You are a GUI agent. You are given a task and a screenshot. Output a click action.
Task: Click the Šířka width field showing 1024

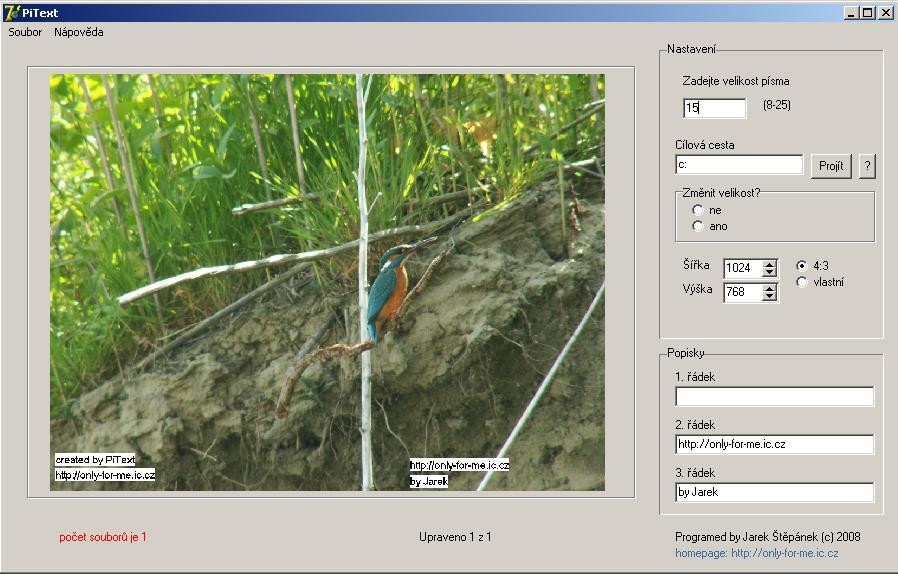pyautogui.click(x=743, y=268)
